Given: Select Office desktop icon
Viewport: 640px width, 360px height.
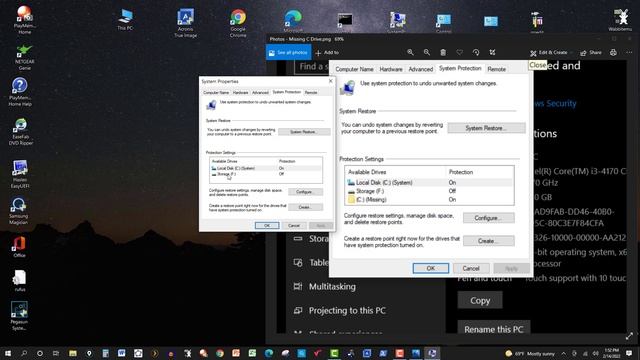Looking at the screenshot, I should point(19,247).
